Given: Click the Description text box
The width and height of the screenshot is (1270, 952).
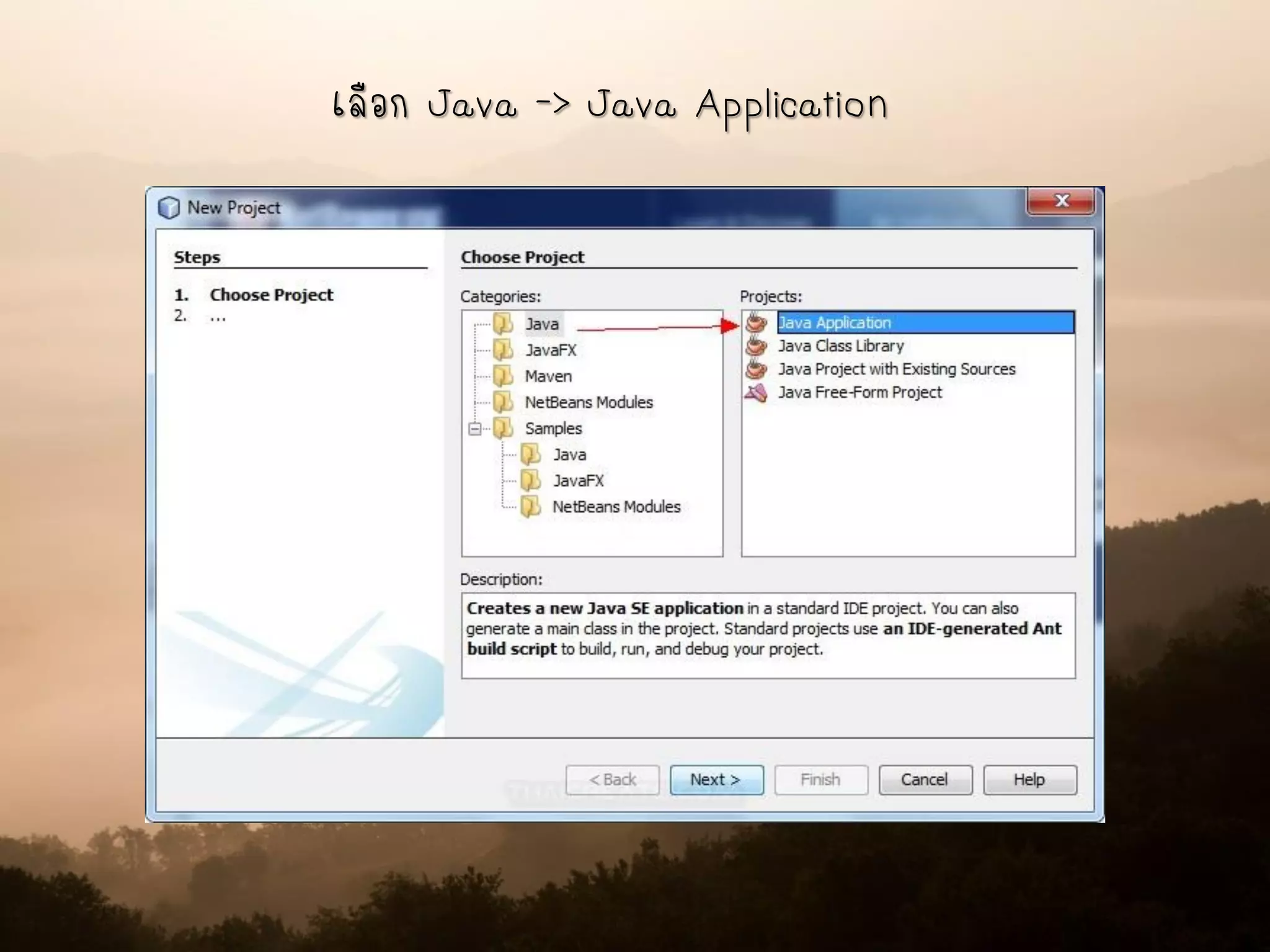Looking at the screenshot, I should pyautogui.click(x=768, y=635).
